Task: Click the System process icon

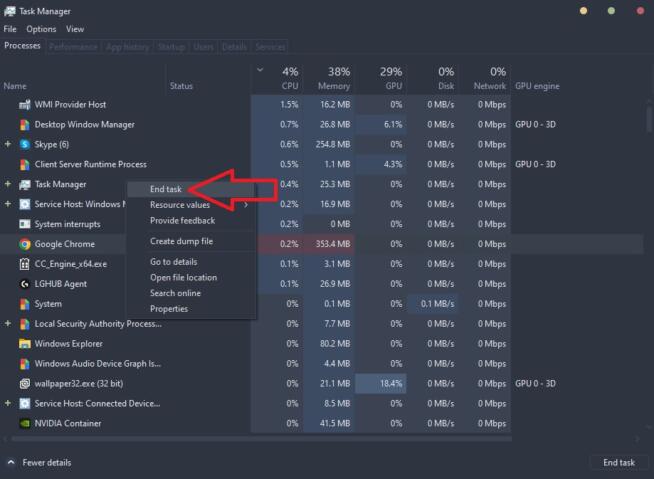Action: [25, 304]
